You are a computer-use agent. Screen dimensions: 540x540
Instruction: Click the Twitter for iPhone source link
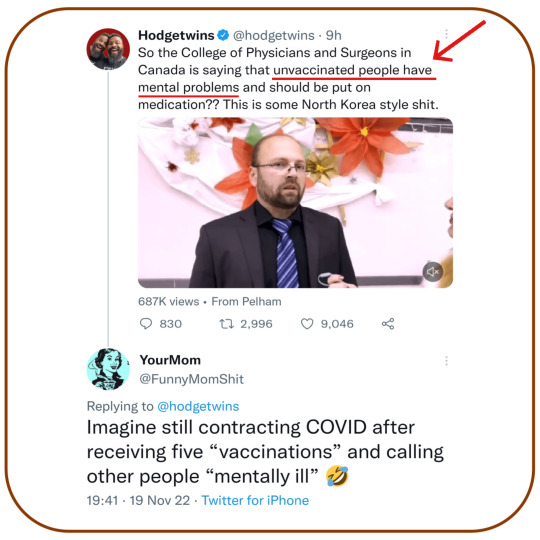255,500
